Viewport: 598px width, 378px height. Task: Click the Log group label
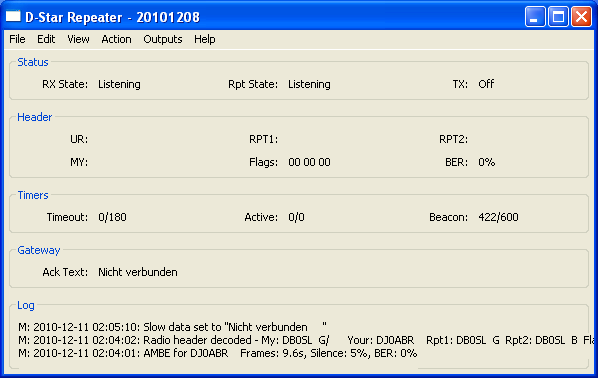click(26, 305)
